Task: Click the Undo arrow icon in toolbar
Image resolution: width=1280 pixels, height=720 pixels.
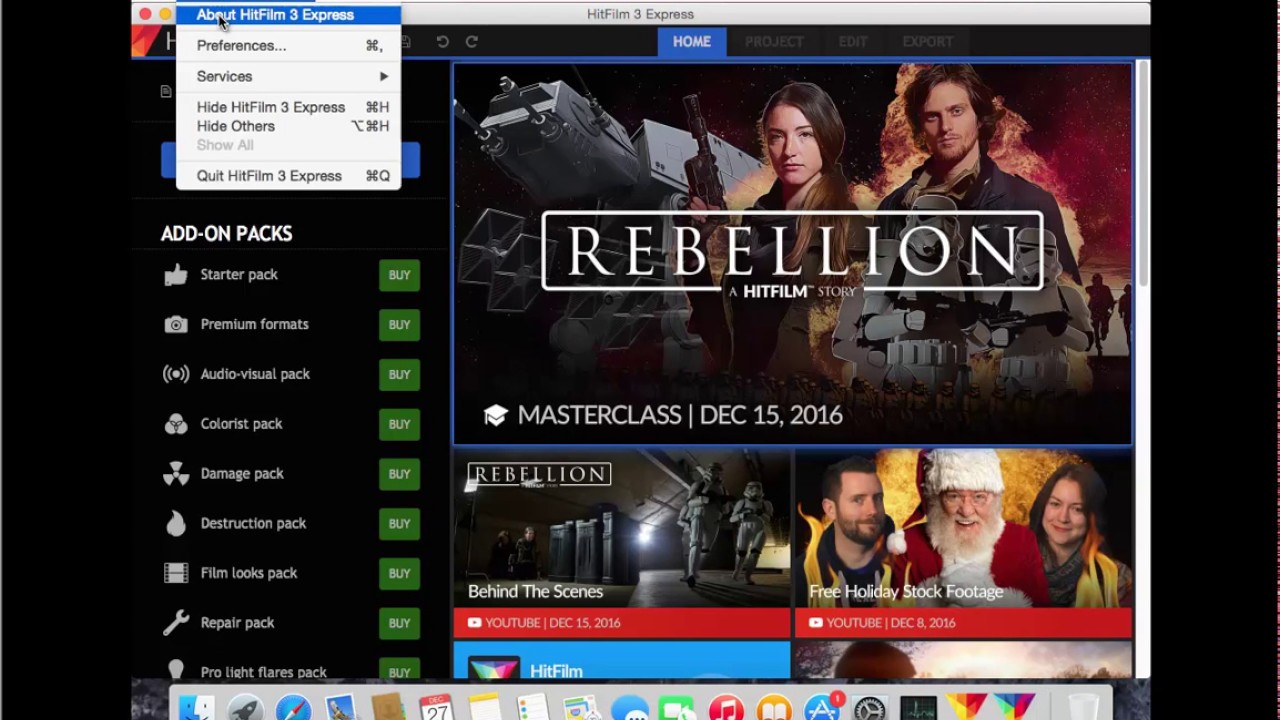Action: [x=442, y=42]
